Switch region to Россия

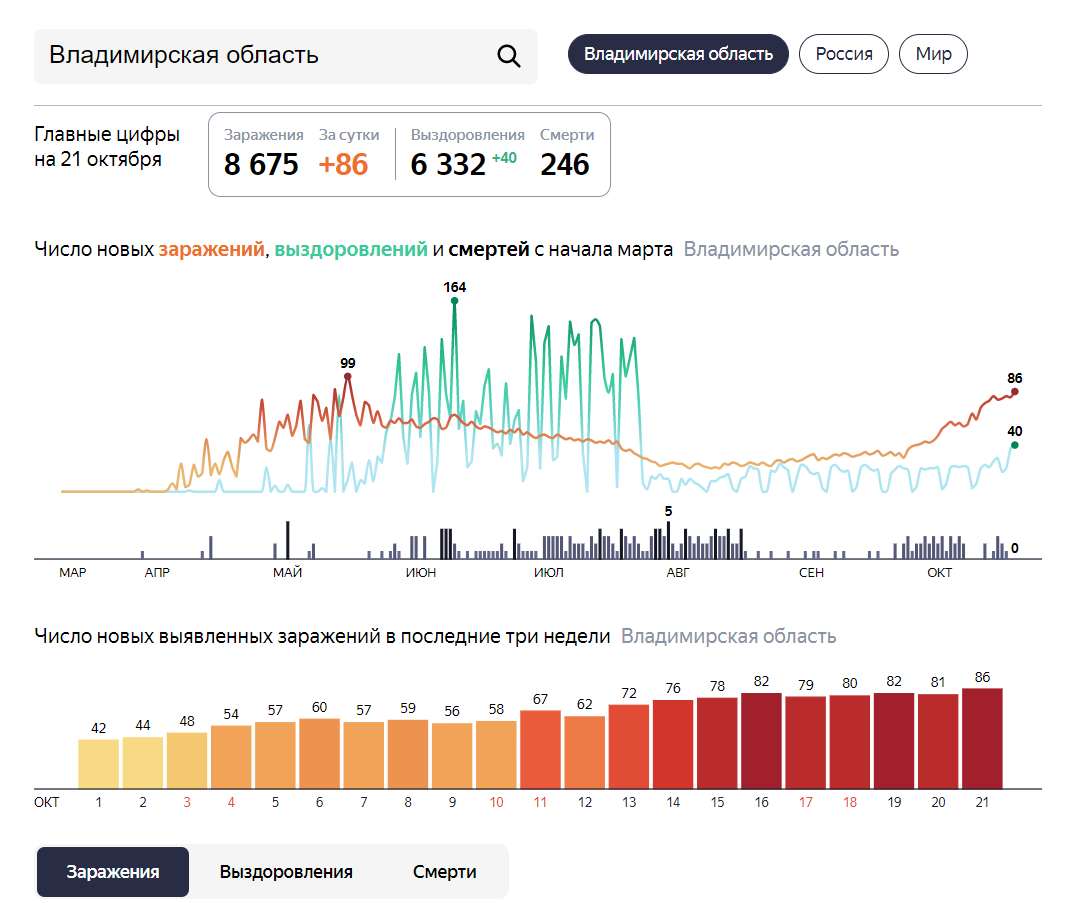(844, 54)
